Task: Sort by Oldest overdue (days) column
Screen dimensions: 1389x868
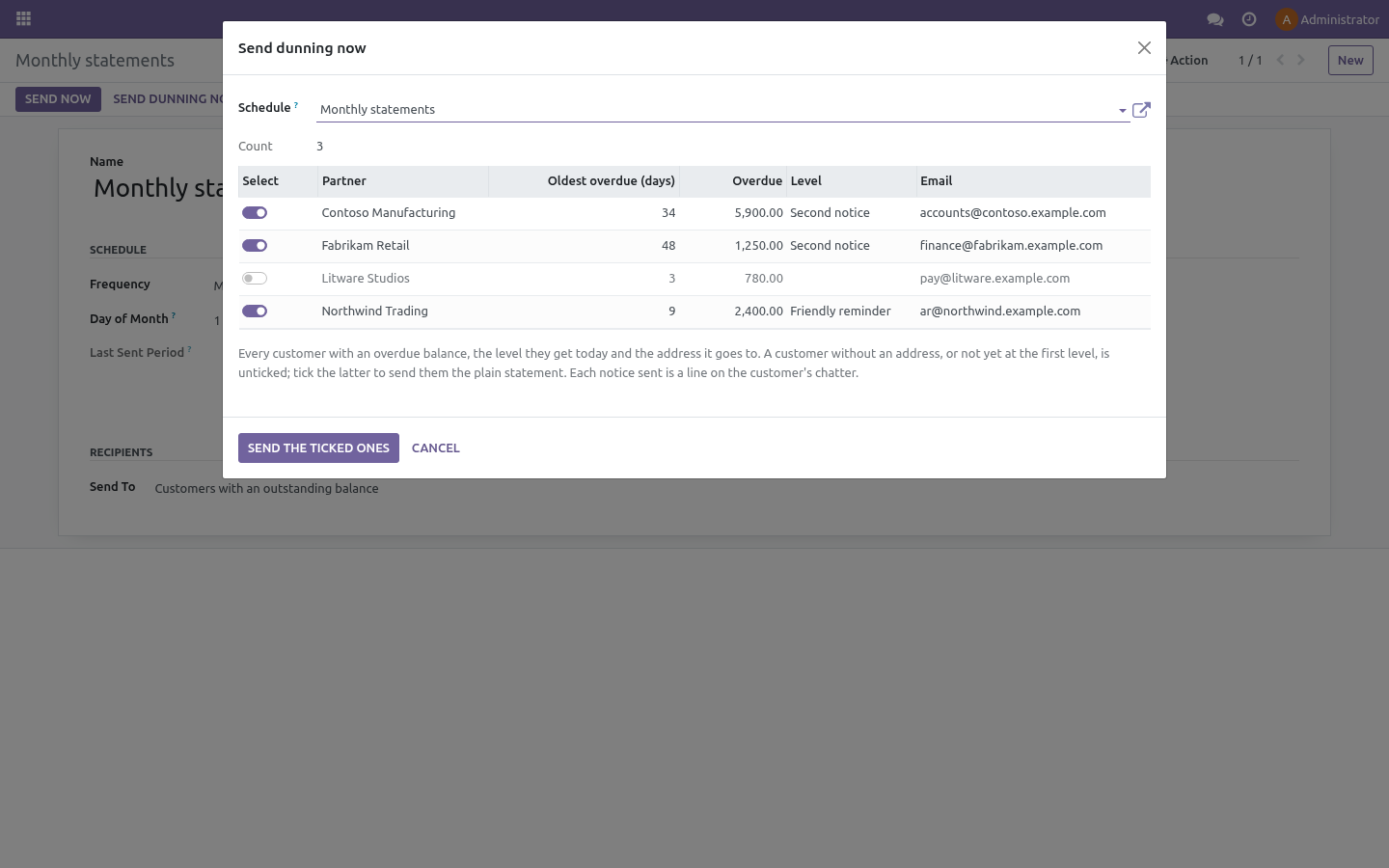Action: tap(585, 181)
